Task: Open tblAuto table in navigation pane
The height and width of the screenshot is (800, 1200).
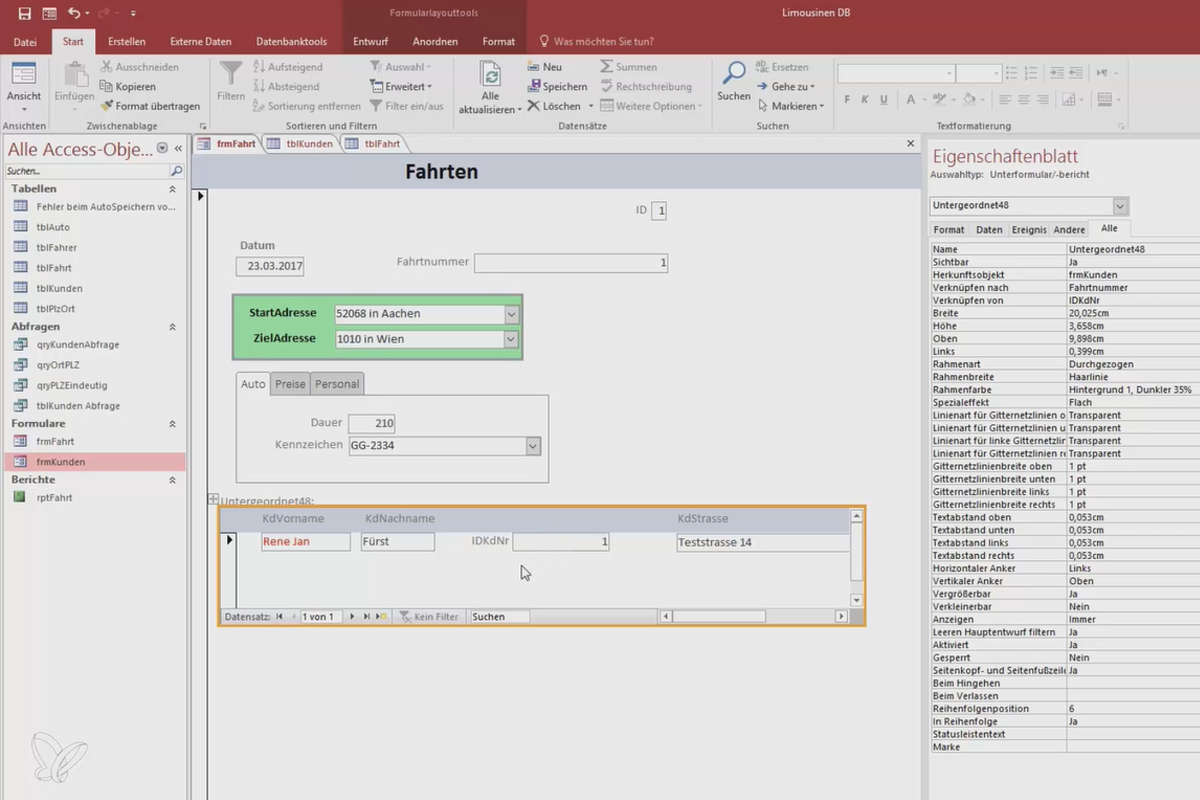Action: pos(52,227)
